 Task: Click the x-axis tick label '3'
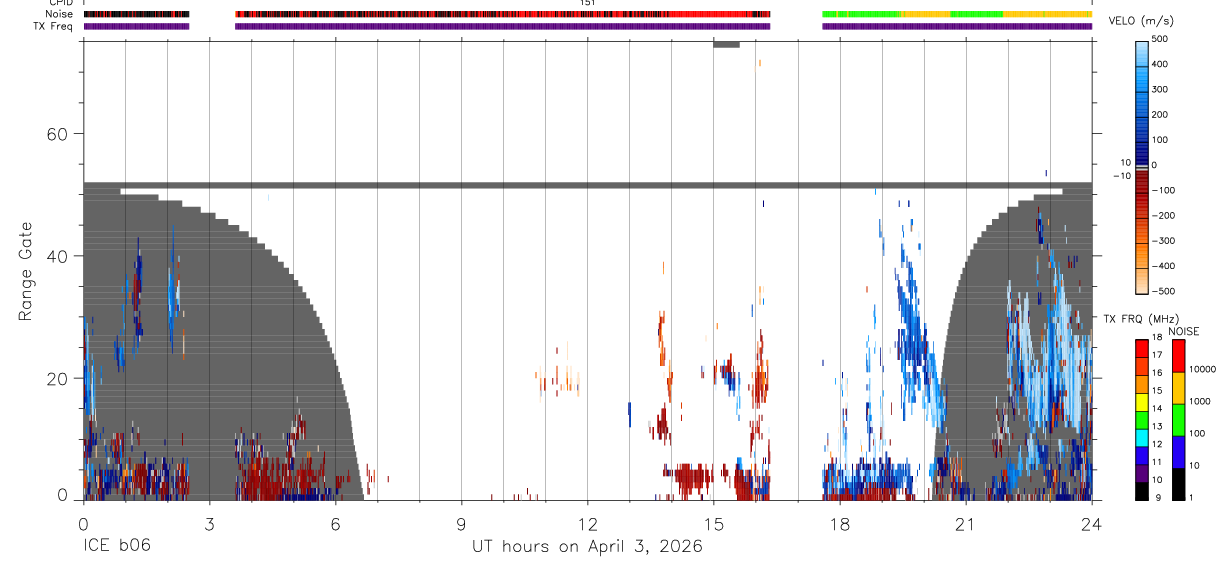[x=209, y=523]
